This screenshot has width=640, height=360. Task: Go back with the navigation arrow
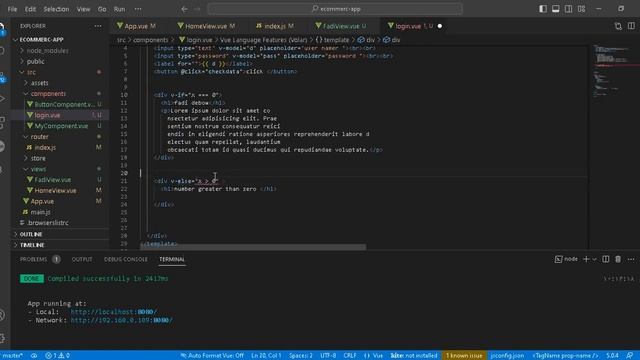click(x=184, y=9)
